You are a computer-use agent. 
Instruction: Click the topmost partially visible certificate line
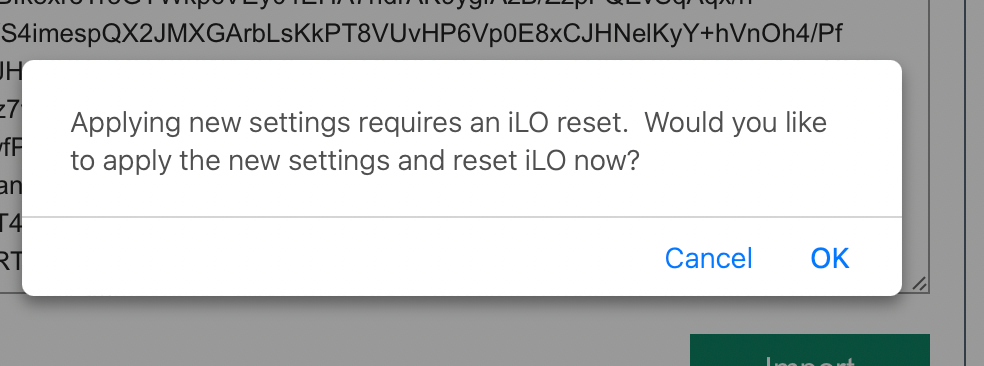click(x=377, y=3)
